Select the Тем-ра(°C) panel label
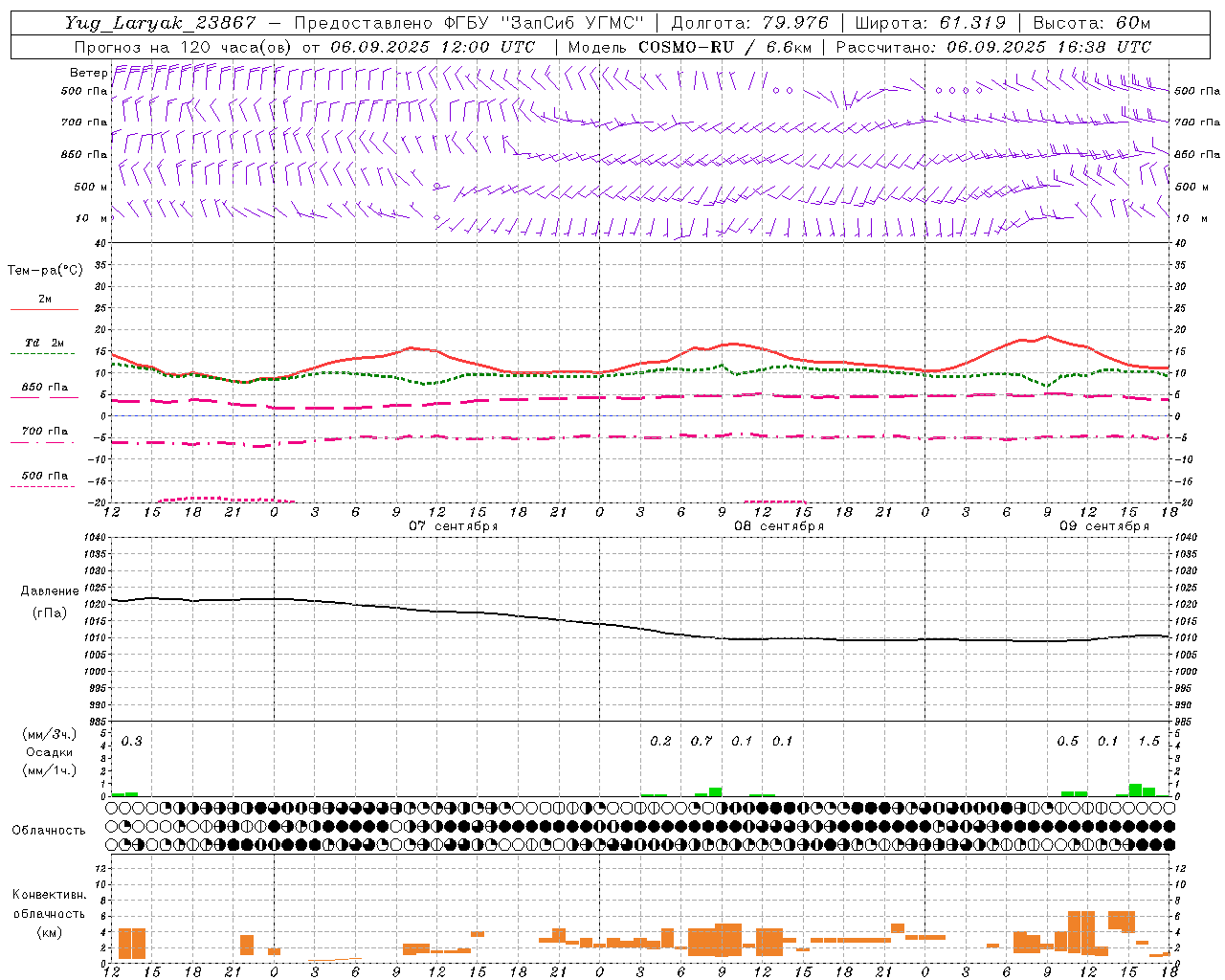The image size is (1225, 980). [x=45, y=271]
